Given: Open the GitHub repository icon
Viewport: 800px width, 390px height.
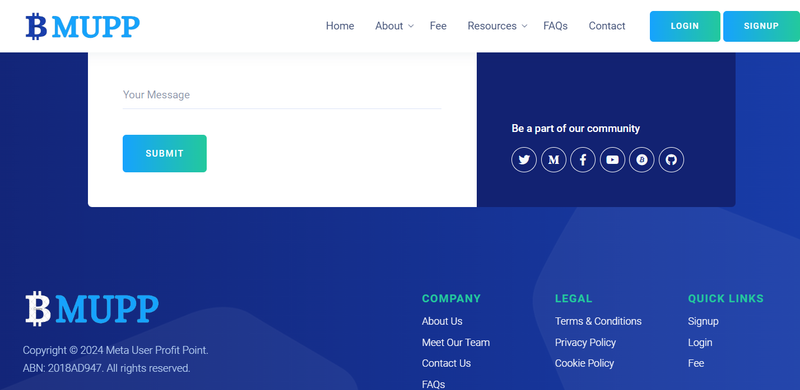Looking at the screenshot, I should tap(671, 160).
